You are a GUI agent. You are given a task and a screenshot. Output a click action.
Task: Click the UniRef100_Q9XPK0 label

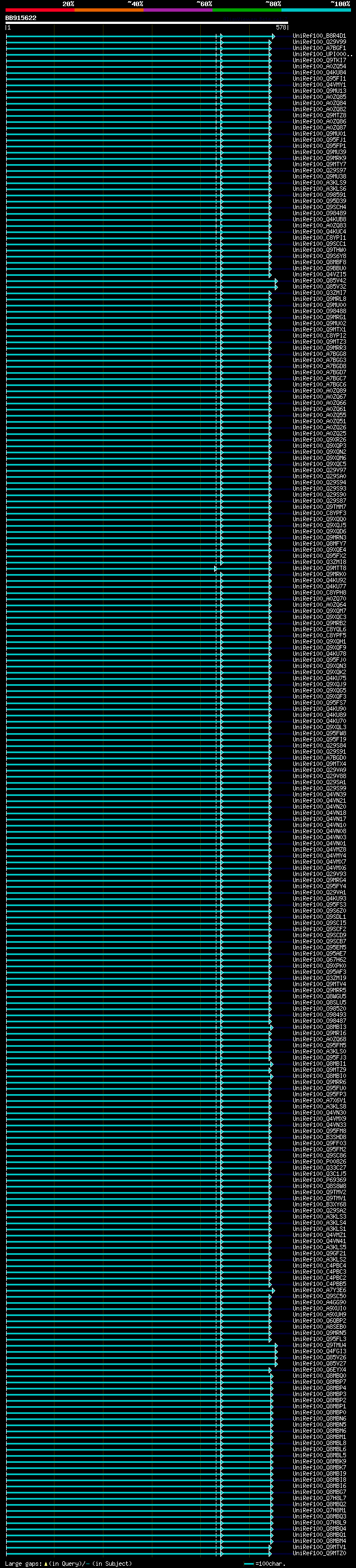(319, 966)
